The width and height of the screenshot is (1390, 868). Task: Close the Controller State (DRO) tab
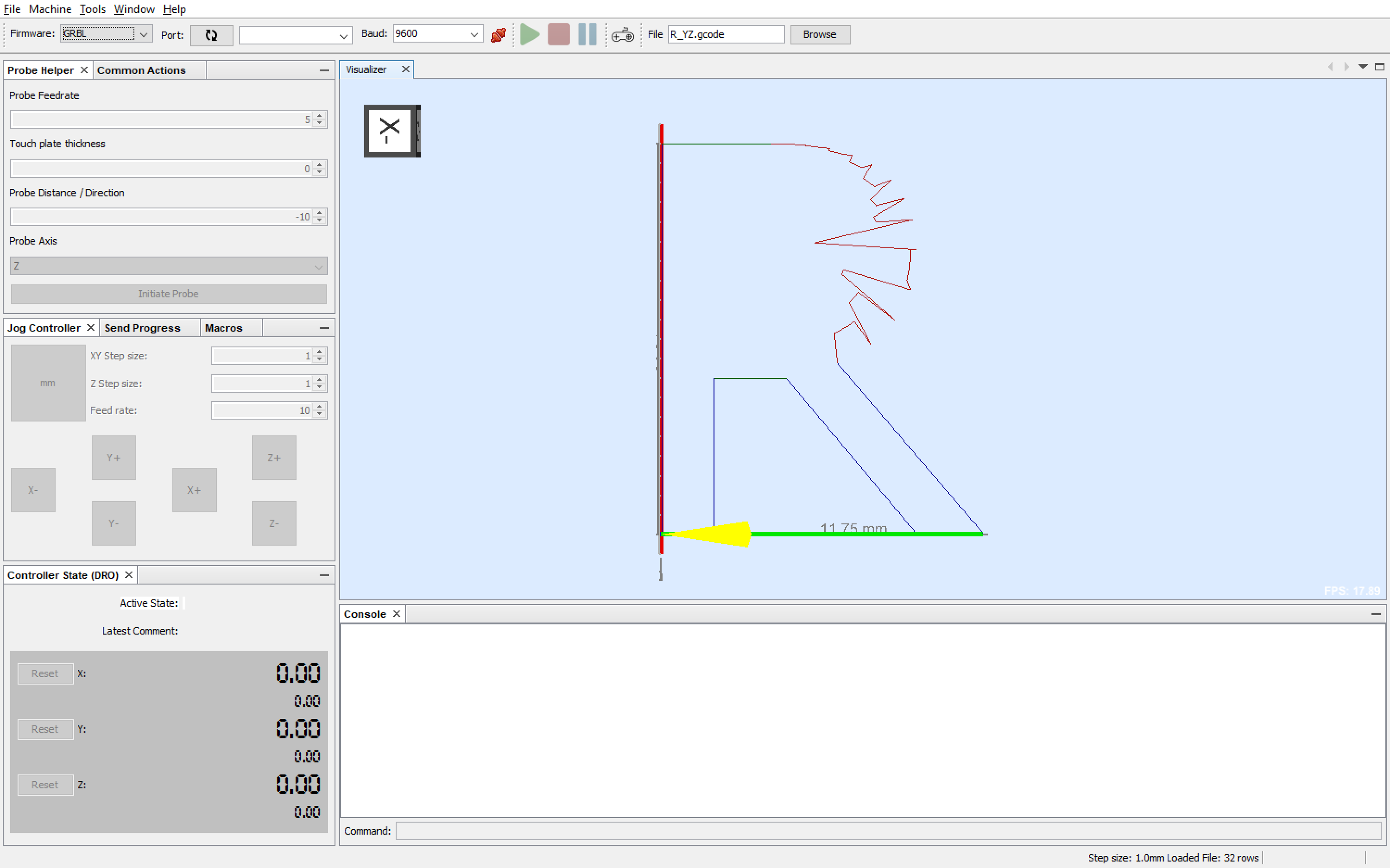coord(129,575)
